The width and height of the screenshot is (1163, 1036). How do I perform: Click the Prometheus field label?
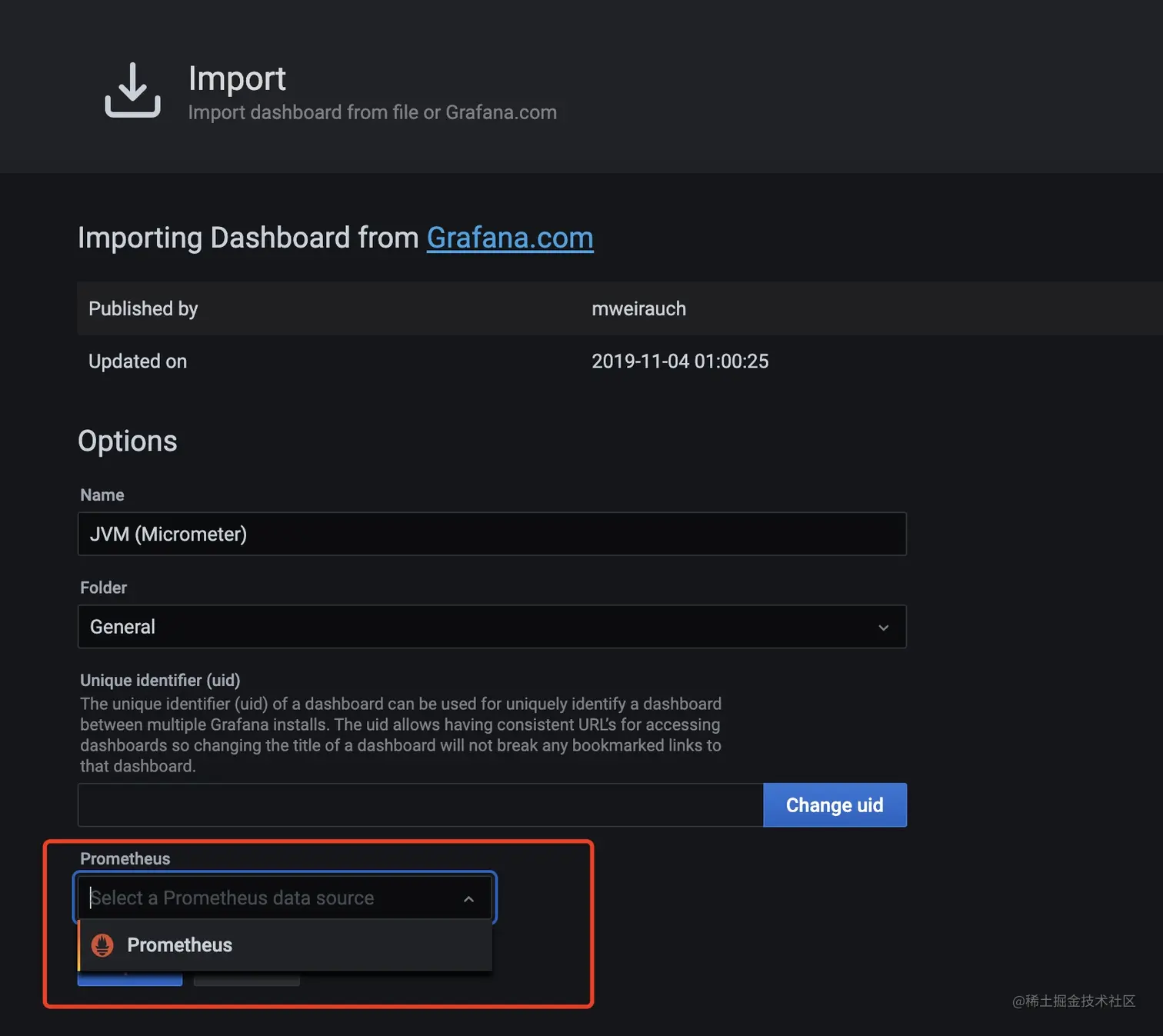click(125, 858)
